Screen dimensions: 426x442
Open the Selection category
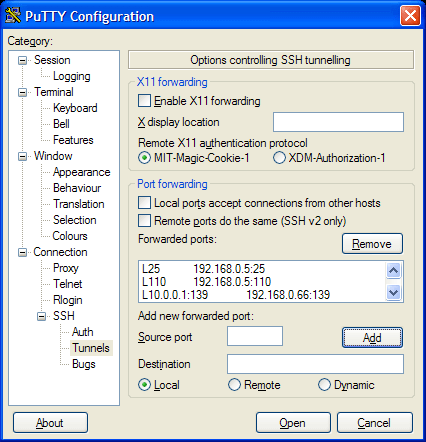point(75,220)
